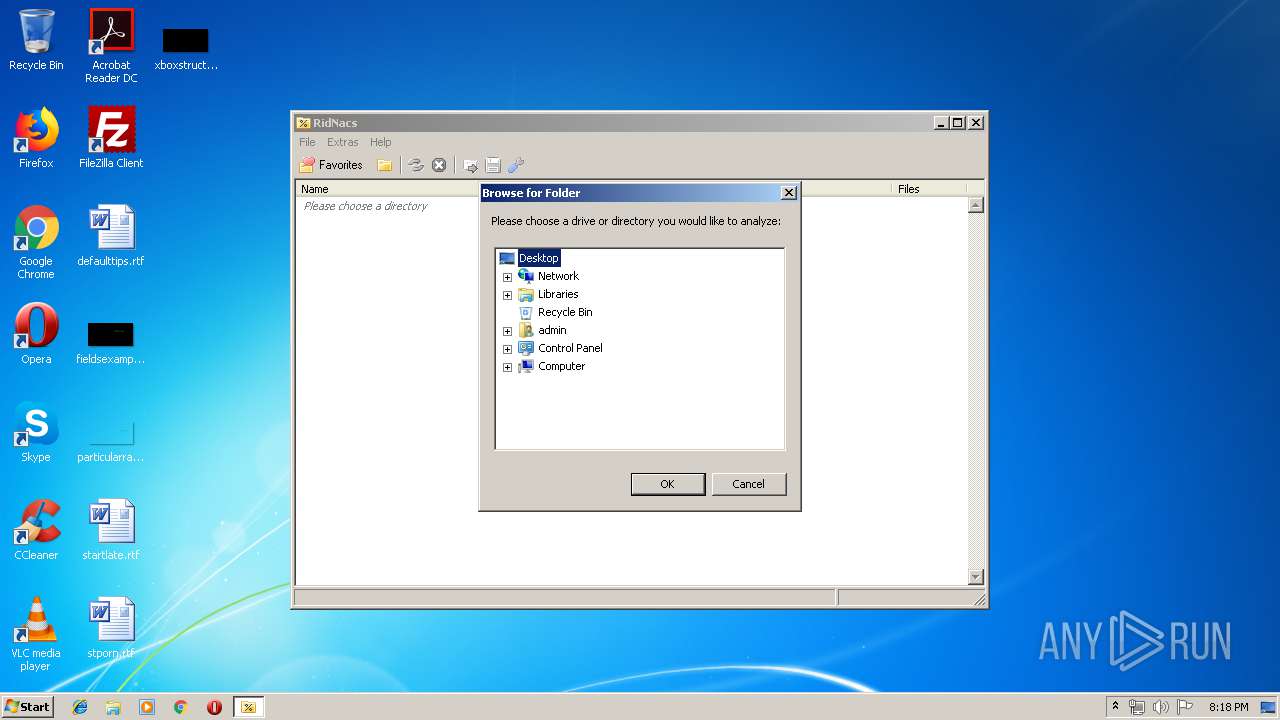Select Desktop in the folder tree

coord(538,258)
